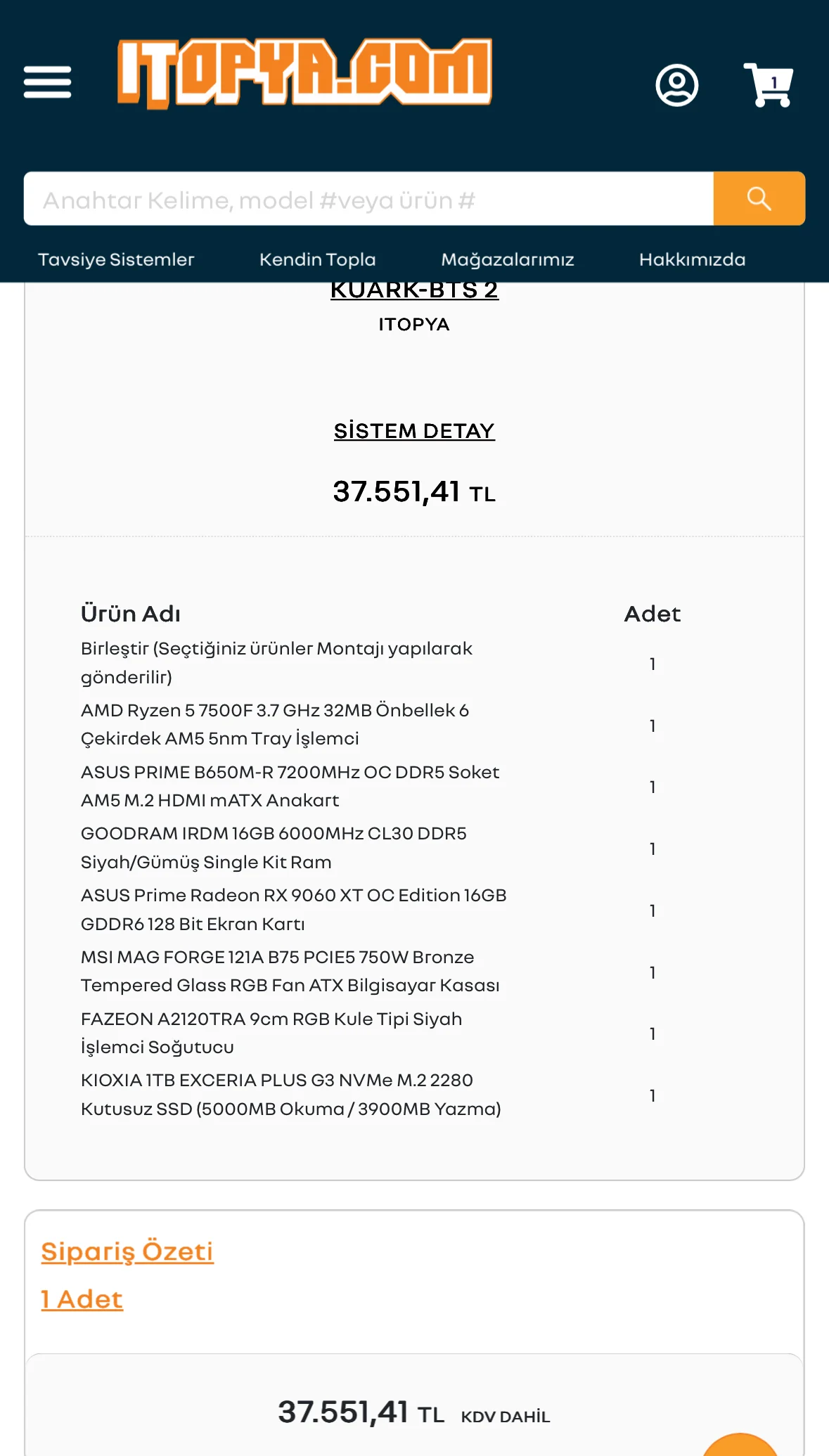Click the SİSTEM DETAY link

pyautogui.click(x=414, y=431)
